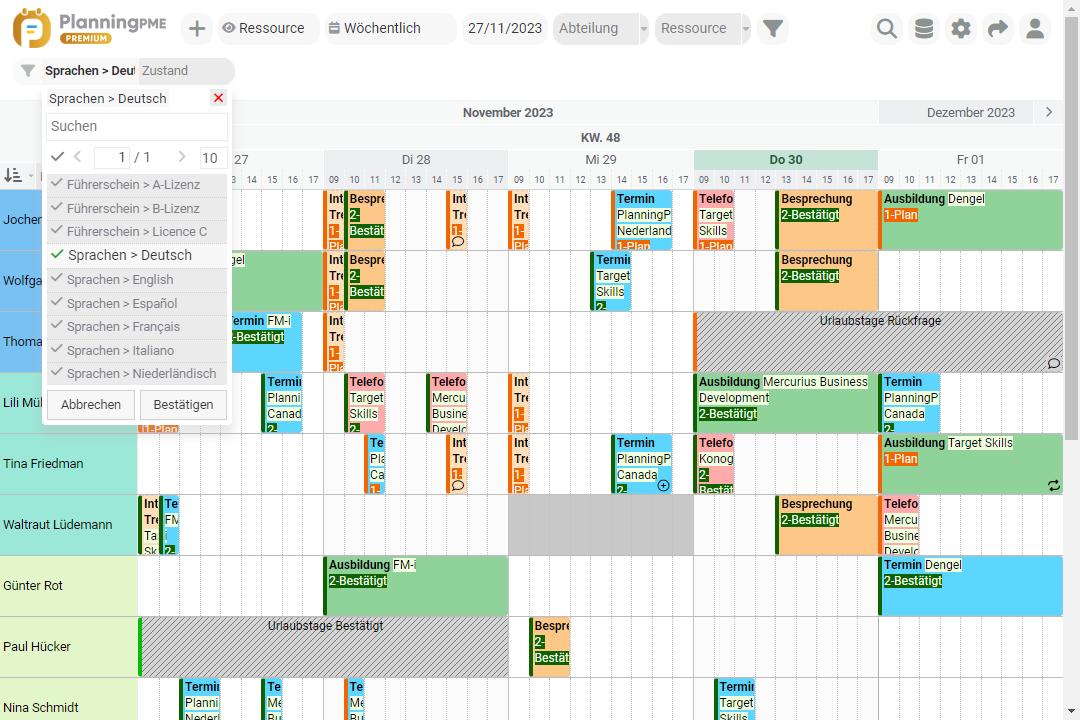Open the settings gear icon
The height and width of the screenshot is (720, 1080).
click(961, 29)
